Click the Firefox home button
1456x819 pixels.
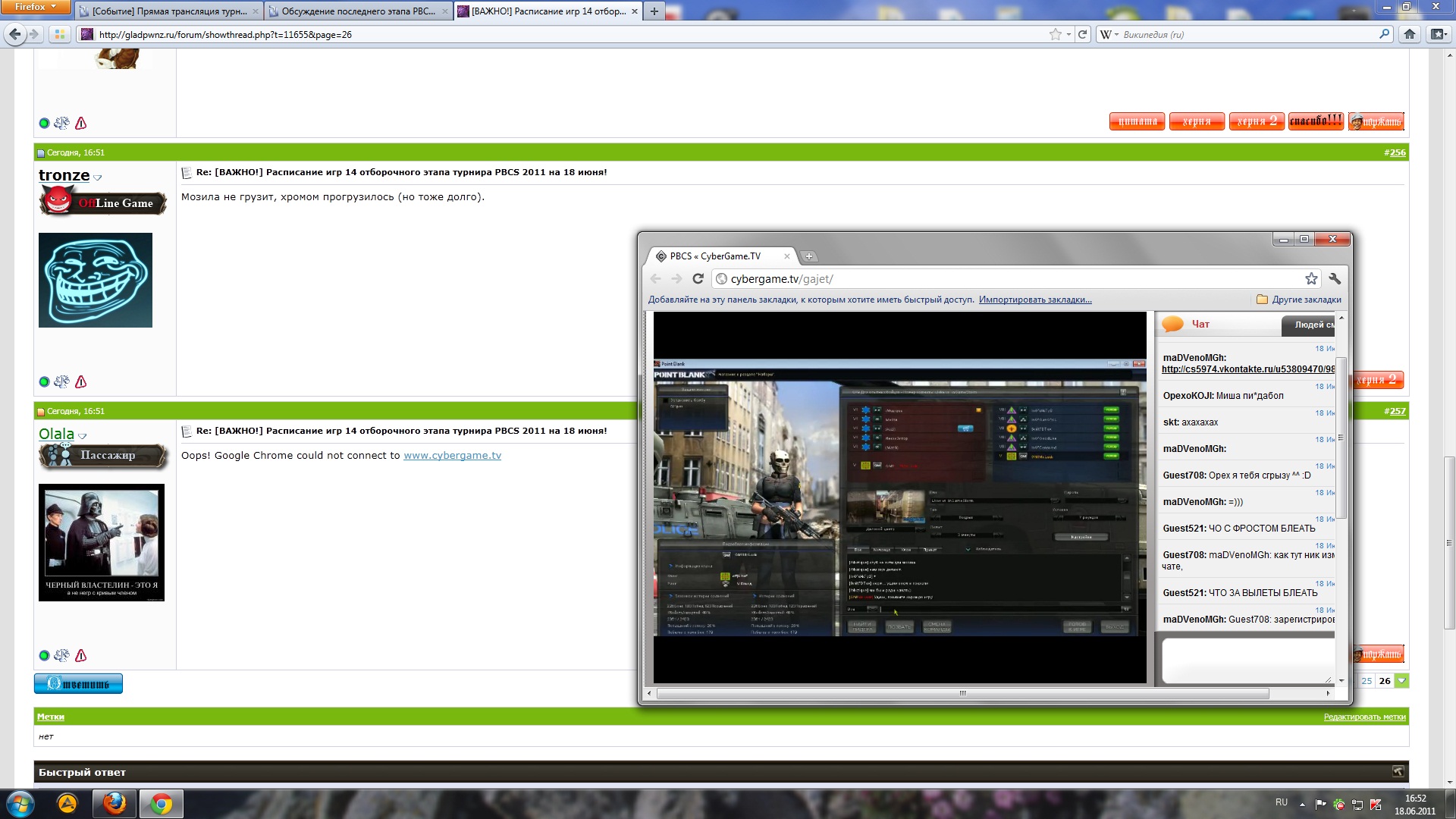(x=1410, y=34)
